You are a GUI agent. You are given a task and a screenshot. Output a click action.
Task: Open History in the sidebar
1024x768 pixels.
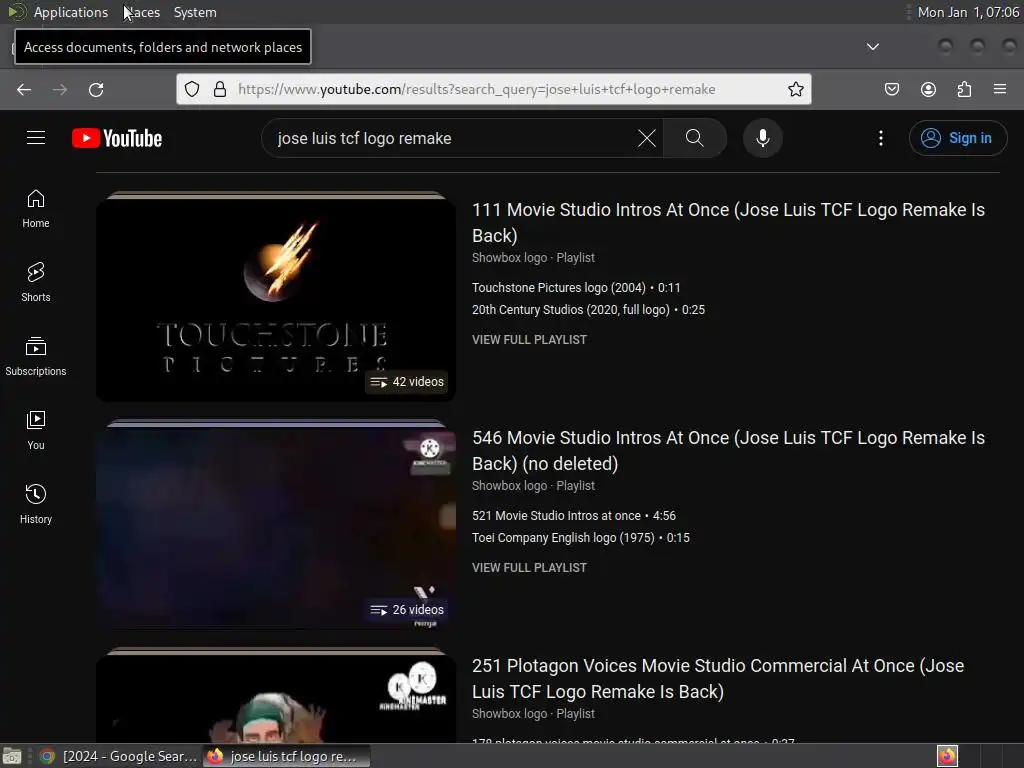point(36,505)
